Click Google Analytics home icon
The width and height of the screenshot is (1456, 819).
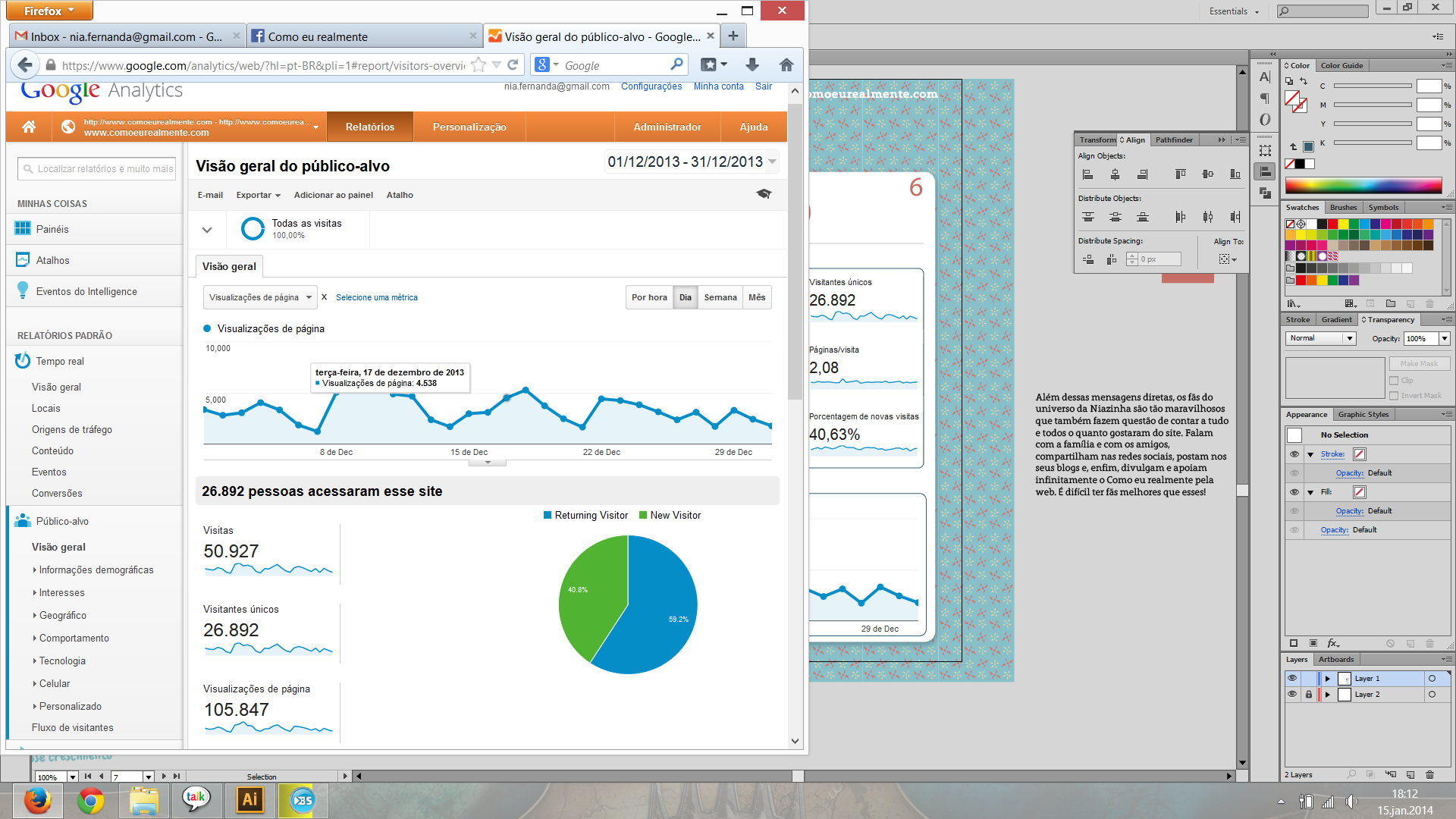(29, 127)
